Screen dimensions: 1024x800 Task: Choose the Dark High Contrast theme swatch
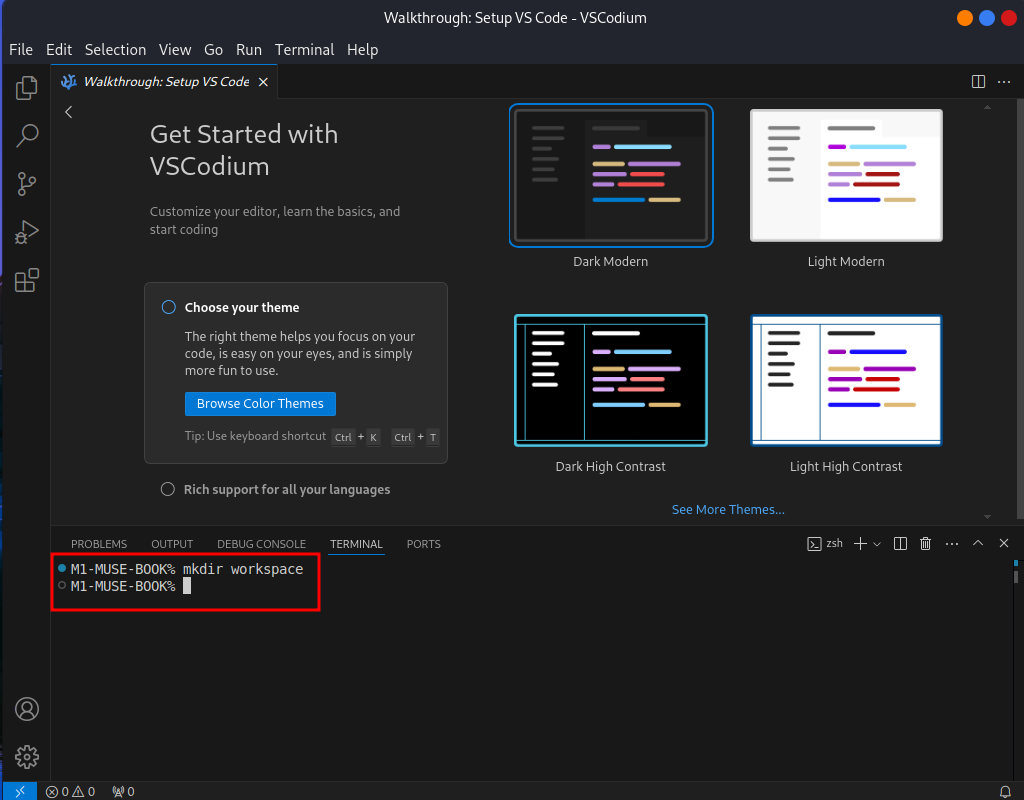coord(611,380)
